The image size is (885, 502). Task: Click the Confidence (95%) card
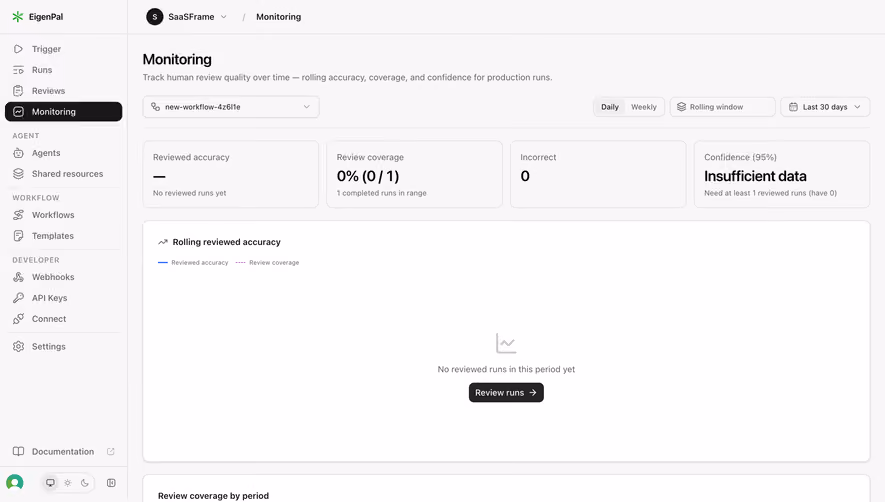(782, 174)
